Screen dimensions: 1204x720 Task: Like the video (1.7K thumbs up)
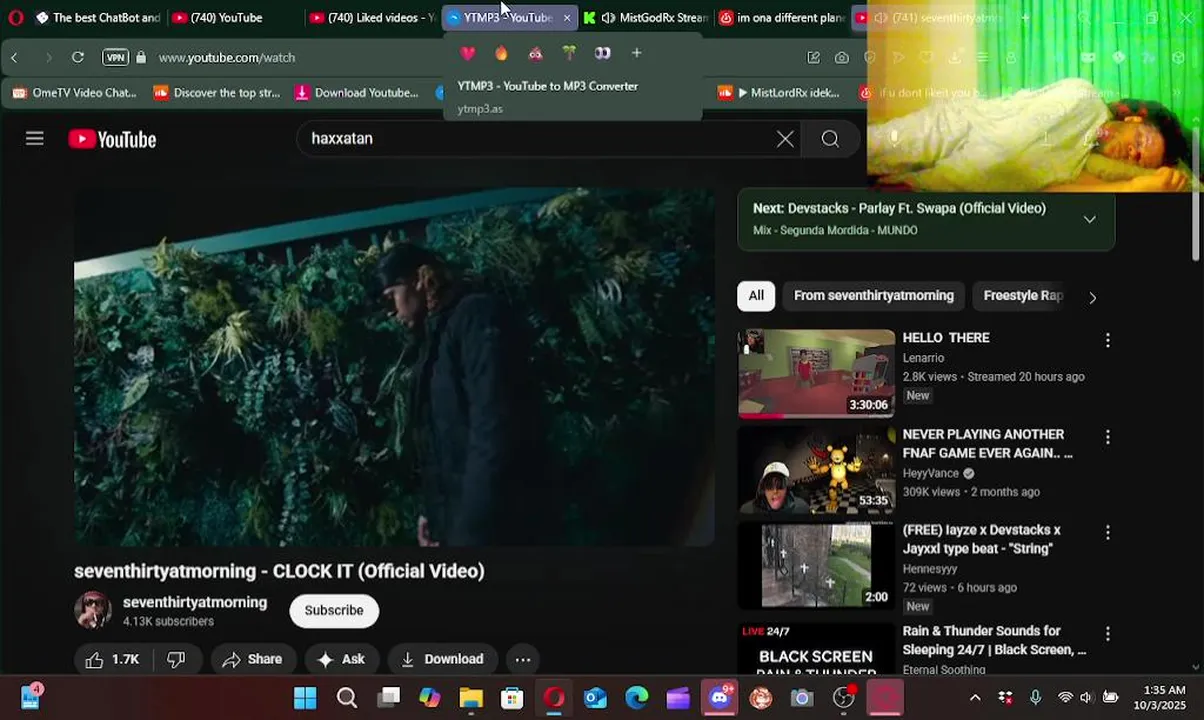[x=111, y=659]
